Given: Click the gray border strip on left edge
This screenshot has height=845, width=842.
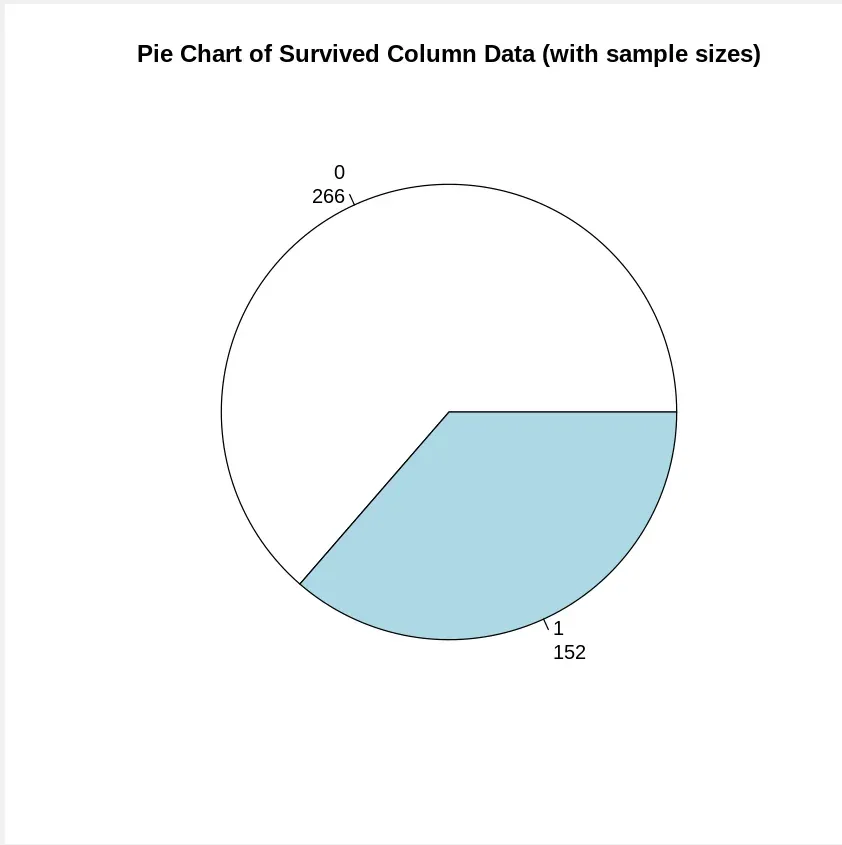Looking at the screenshot, I should [x=2, y=422].
